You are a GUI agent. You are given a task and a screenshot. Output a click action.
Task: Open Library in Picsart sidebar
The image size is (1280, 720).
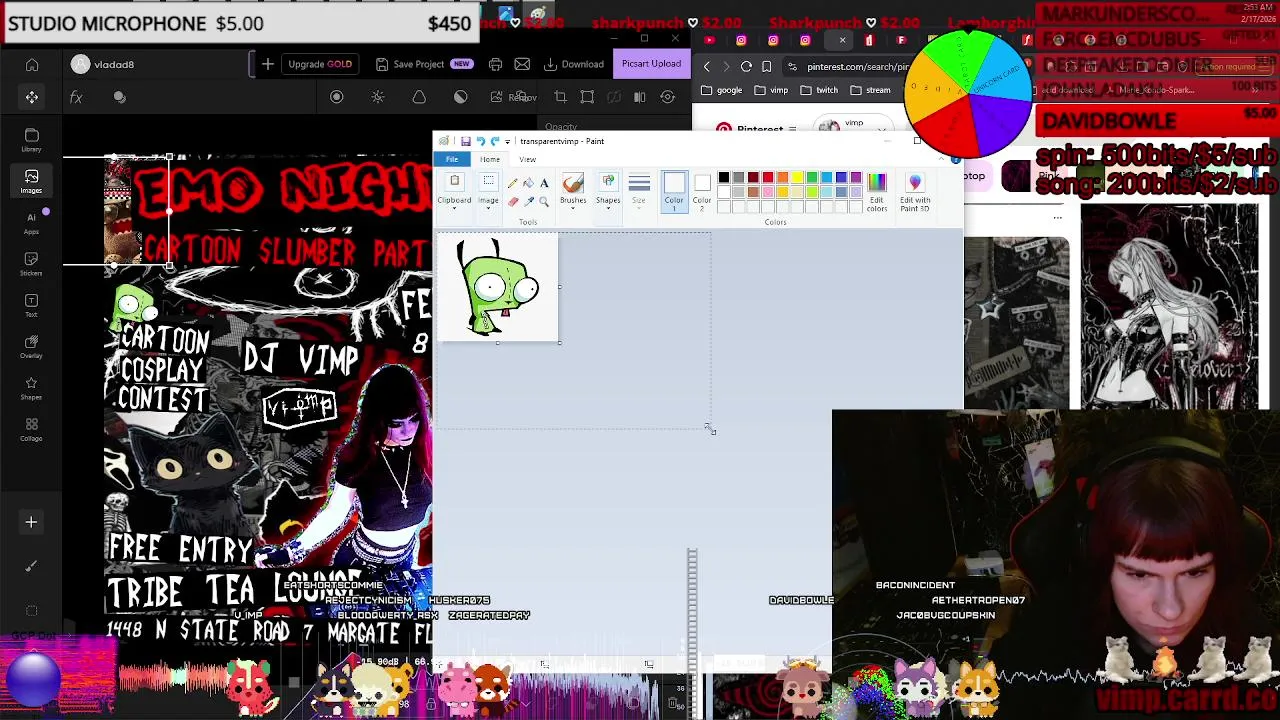31,140
